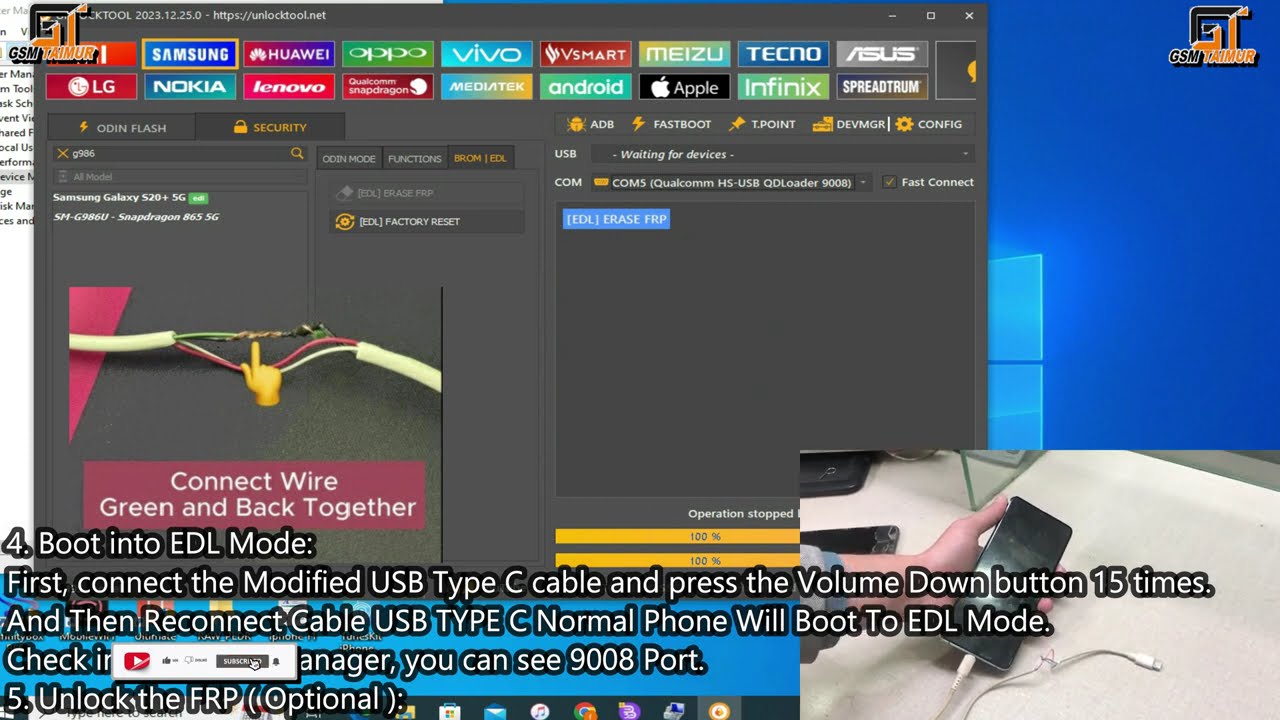Switch to the ODIN FLASH tab
This screenshot has height=720, width=1280.
click(121, 127)
